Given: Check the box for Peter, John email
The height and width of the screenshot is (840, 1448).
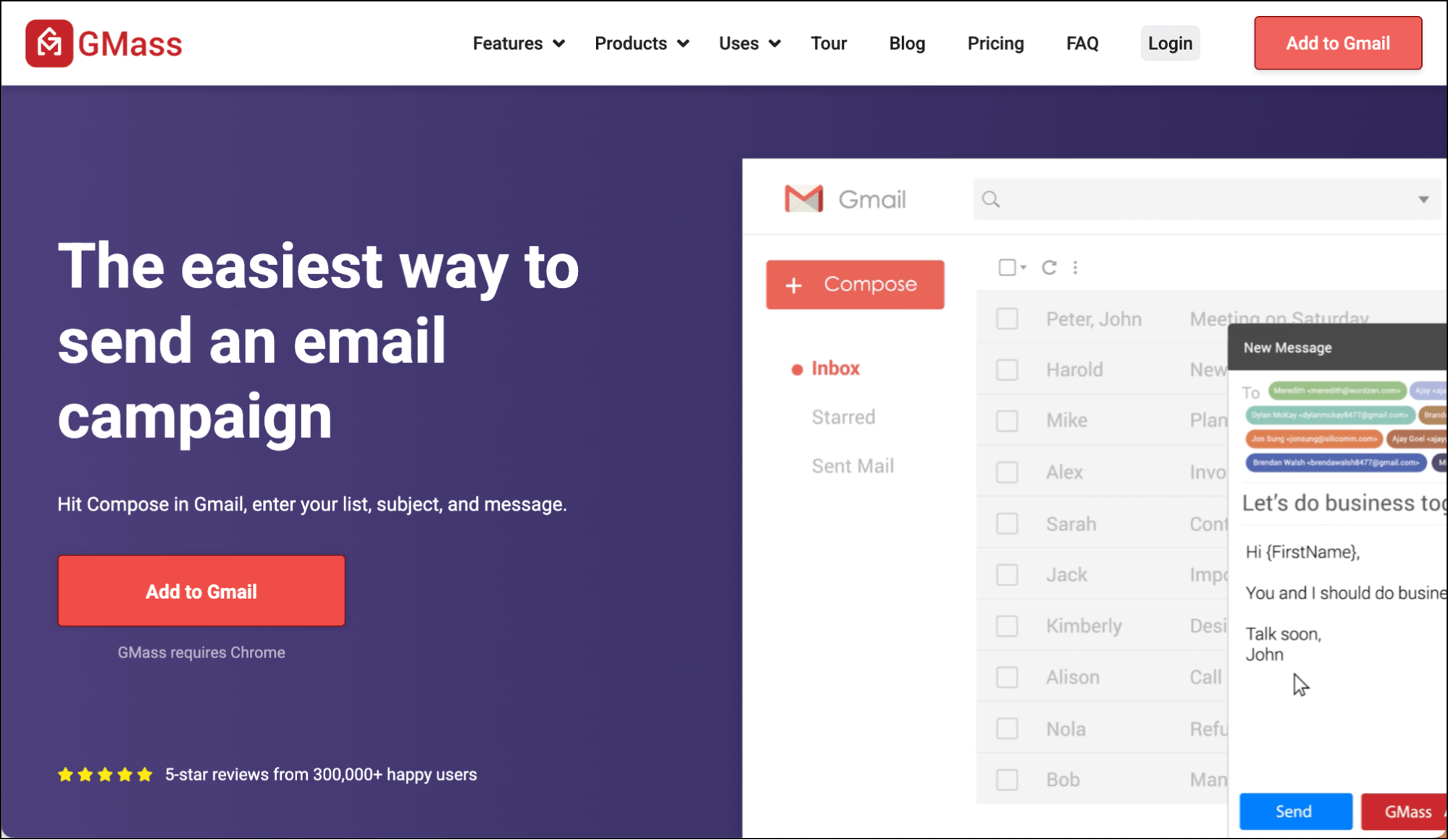Looking at the screenshot, I should tap(1007, 319).
